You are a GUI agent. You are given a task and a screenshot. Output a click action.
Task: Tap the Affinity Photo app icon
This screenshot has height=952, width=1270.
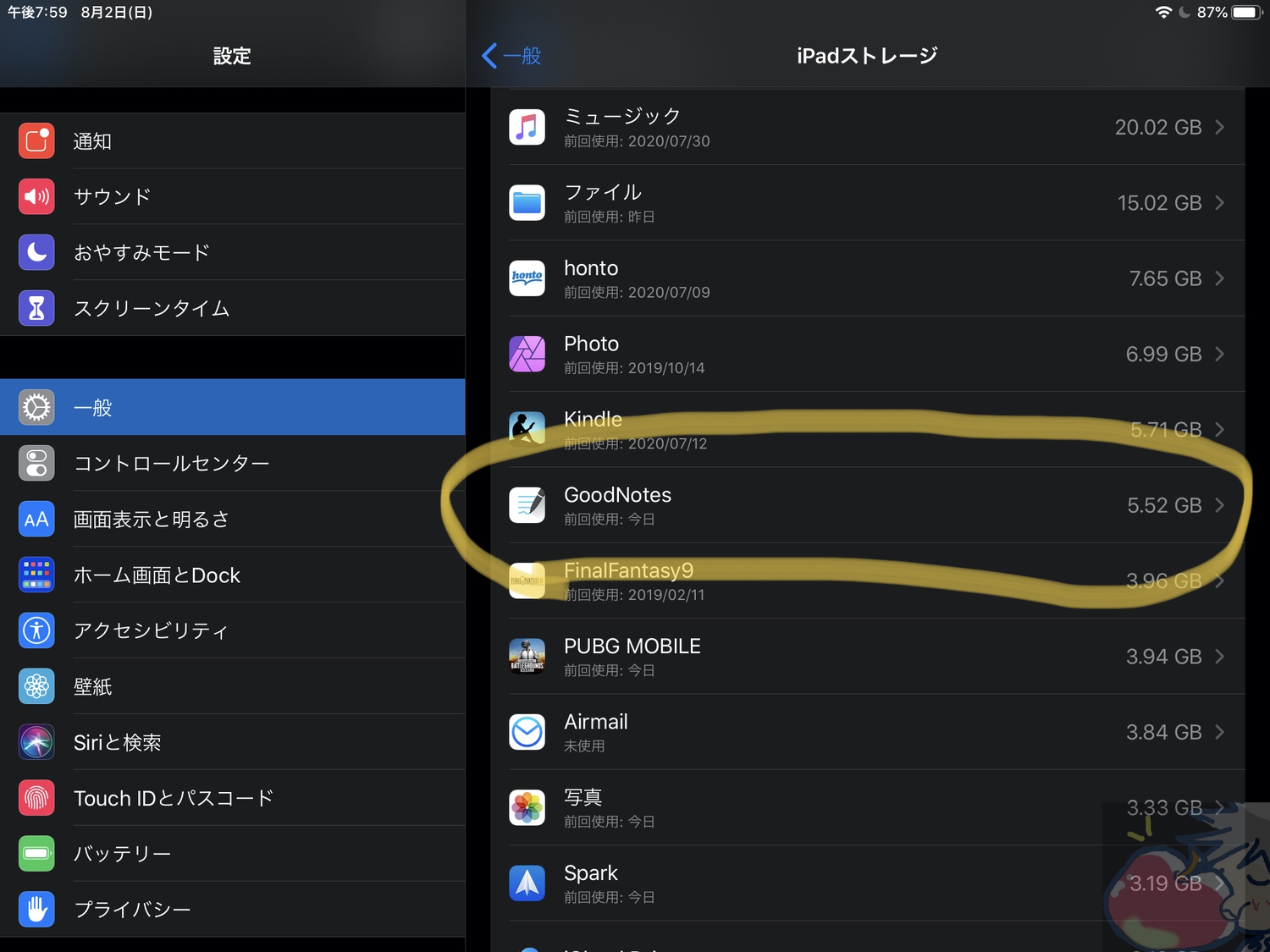[x=527, y=354]
